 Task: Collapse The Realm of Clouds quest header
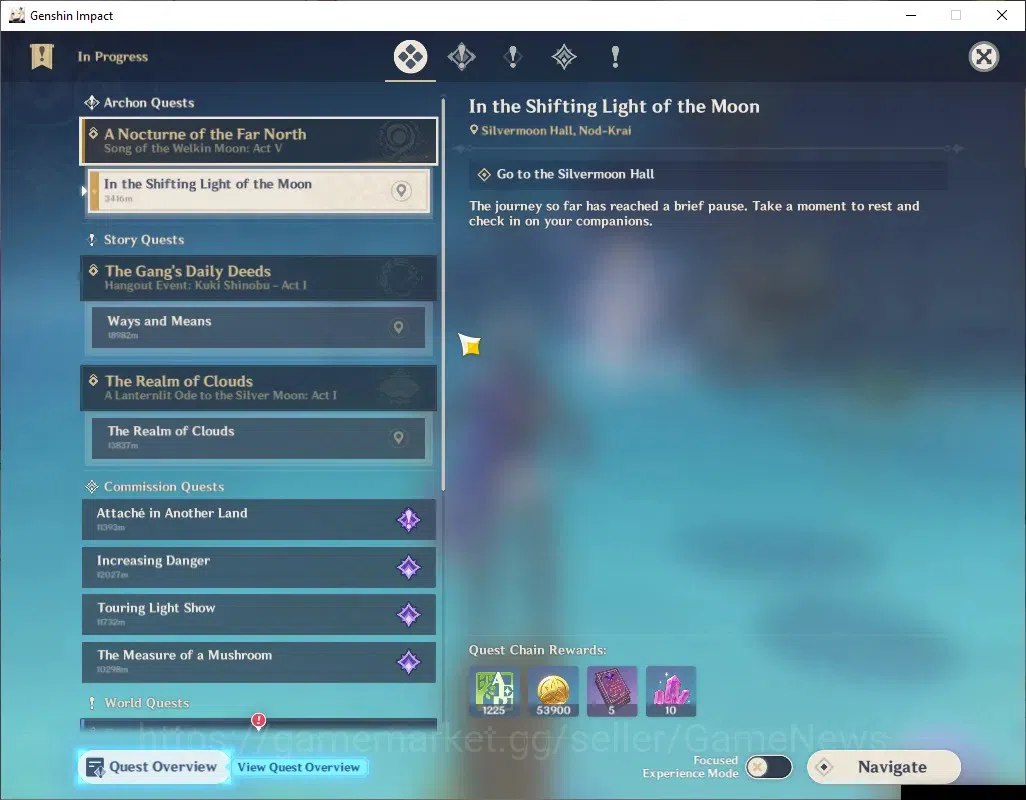258,388
